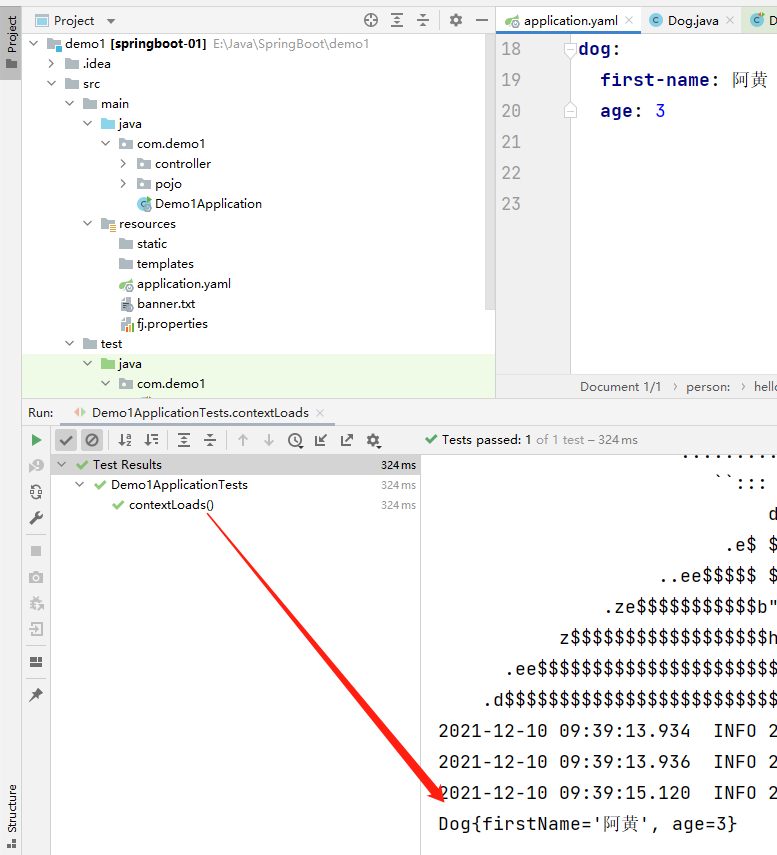This screenshot has width=777, height=855.
Task: Click the locate/select opened file target icon
Action: pyautogui.click(x=371, y=20)
